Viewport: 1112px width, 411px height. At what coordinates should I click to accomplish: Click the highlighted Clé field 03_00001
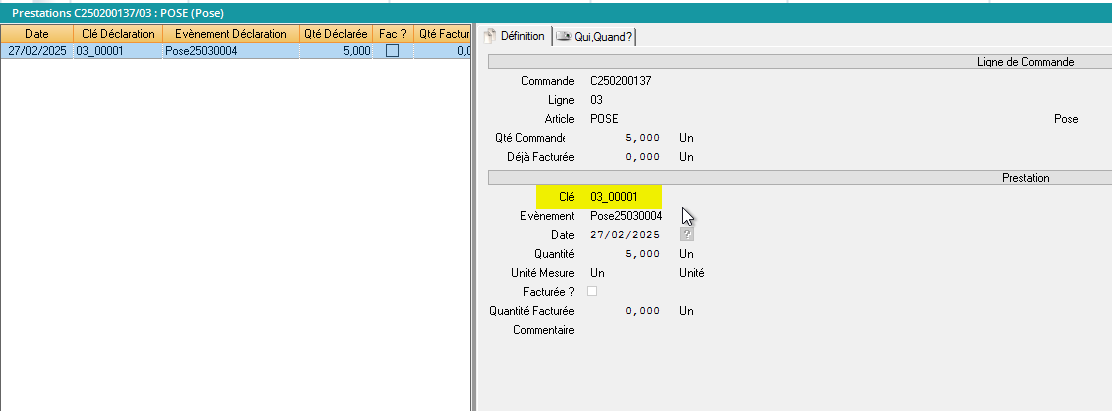(x=614, y=196)
